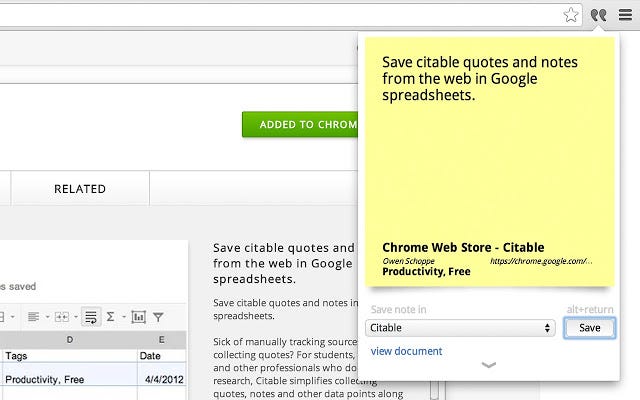Insert a chart via the chart icon
Image resolution: width=640 pixels, height=400 pixels.
point(138,317)
